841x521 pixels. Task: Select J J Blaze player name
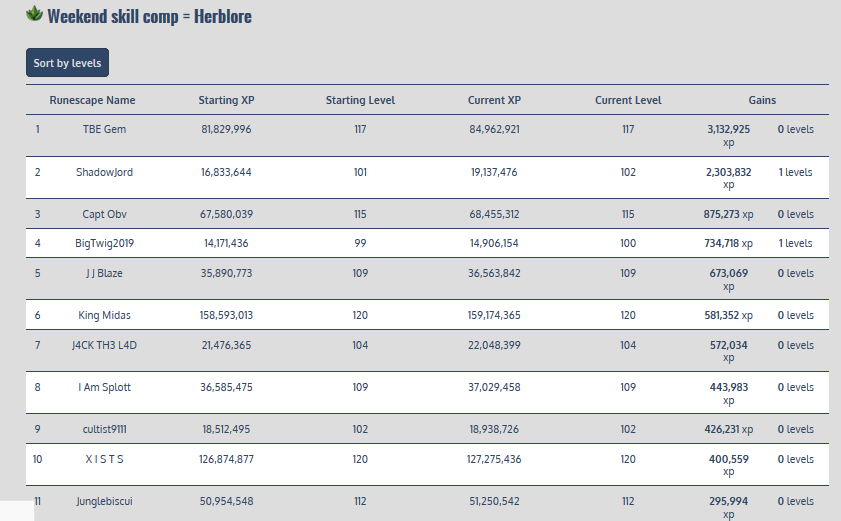104,273
